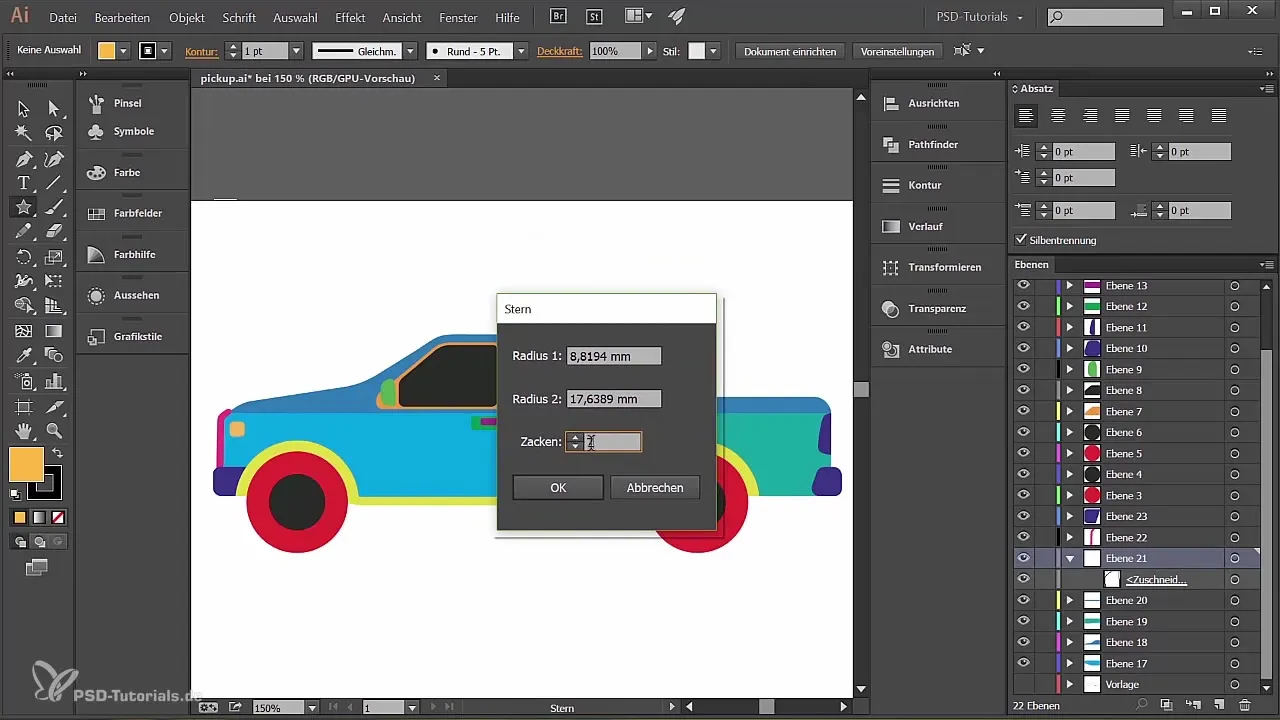Select the Rotate tool
This screenshot has width=1280, height=720.
click(x=24, y=256)
